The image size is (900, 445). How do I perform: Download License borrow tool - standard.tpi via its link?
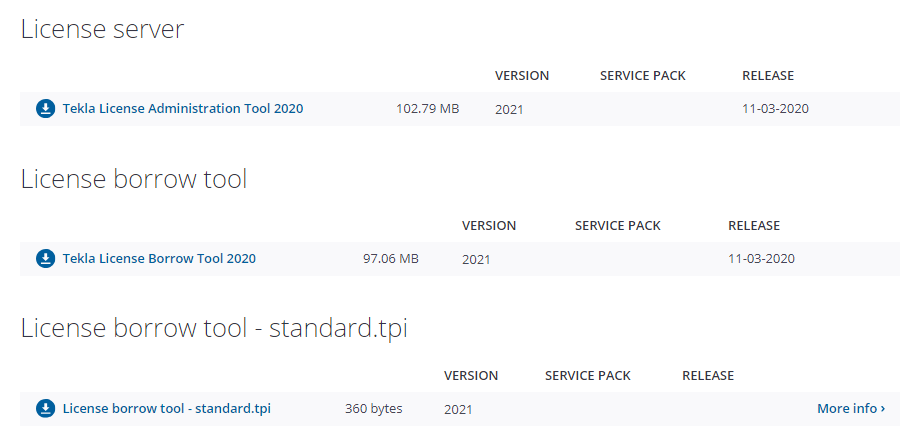pyautogui.click(x=166, y=409)
